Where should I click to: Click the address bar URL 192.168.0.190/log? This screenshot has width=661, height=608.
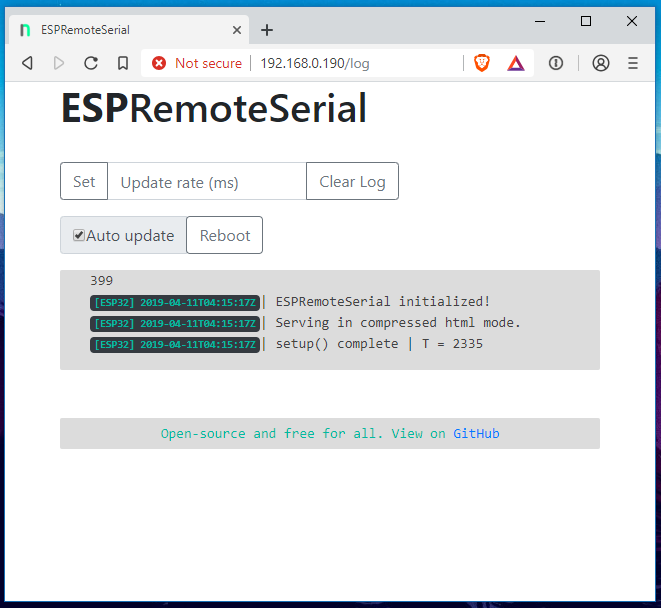pos(314,63)
